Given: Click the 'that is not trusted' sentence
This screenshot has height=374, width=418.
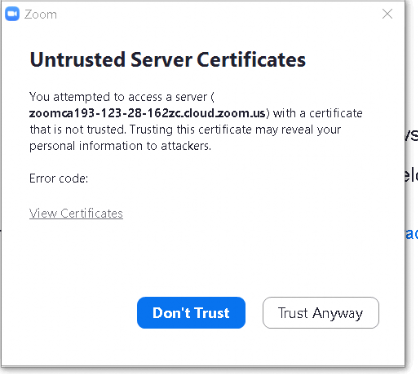Looking at the screenshot, I should tap(78, 129).
